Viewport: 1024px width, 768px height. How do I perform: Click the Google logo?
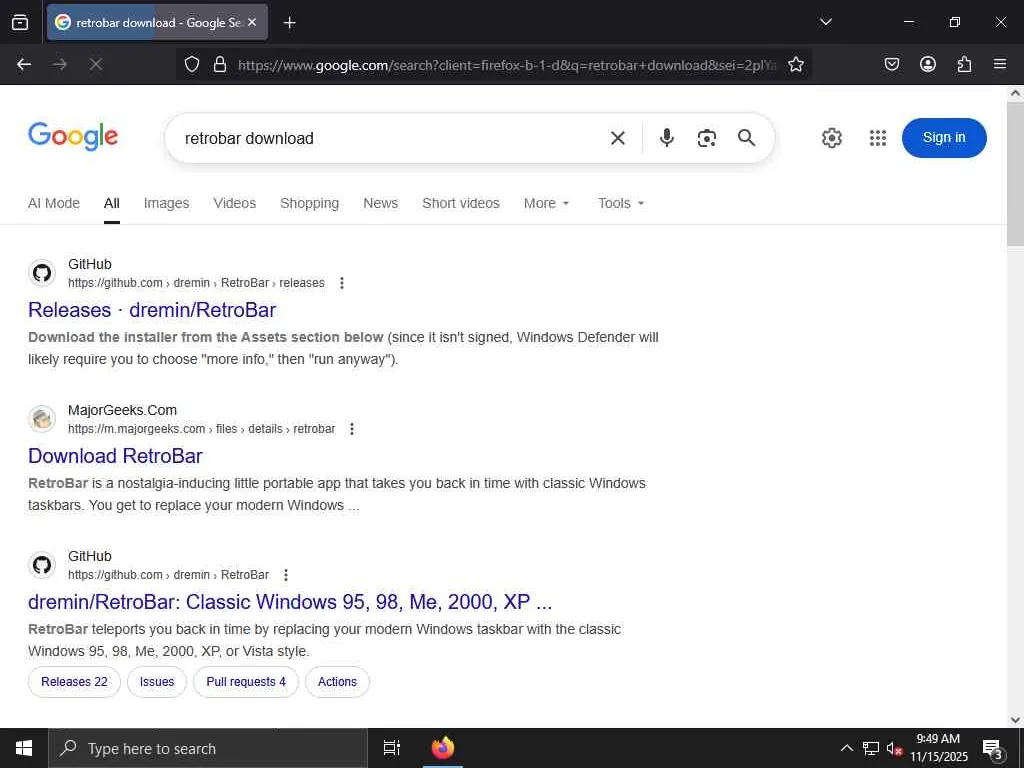tap(73, 136)
